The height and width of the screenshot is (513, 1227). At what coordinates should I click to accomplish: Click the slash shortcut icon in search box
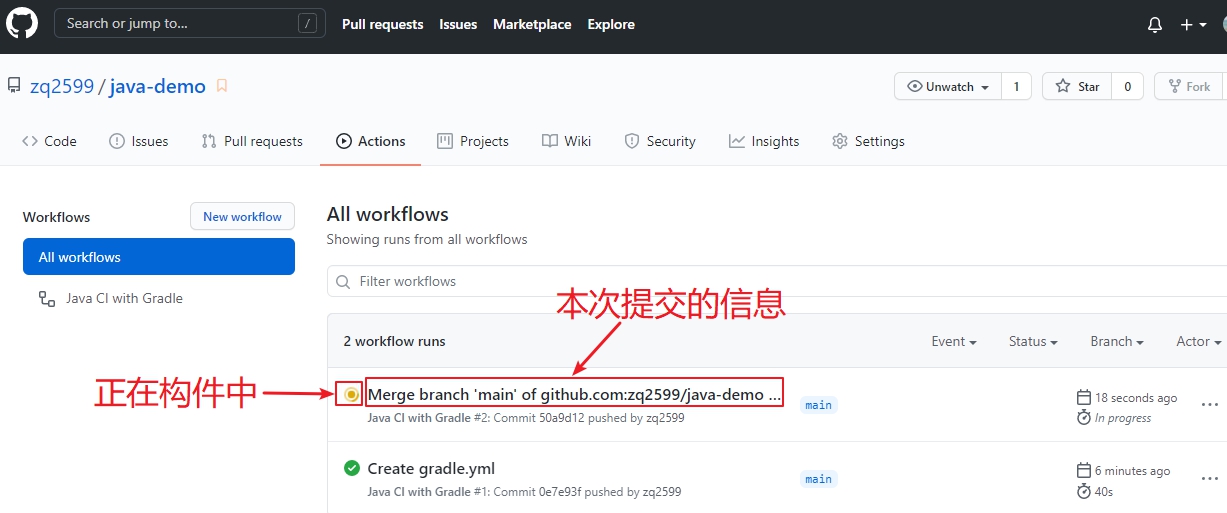(308, 23)
